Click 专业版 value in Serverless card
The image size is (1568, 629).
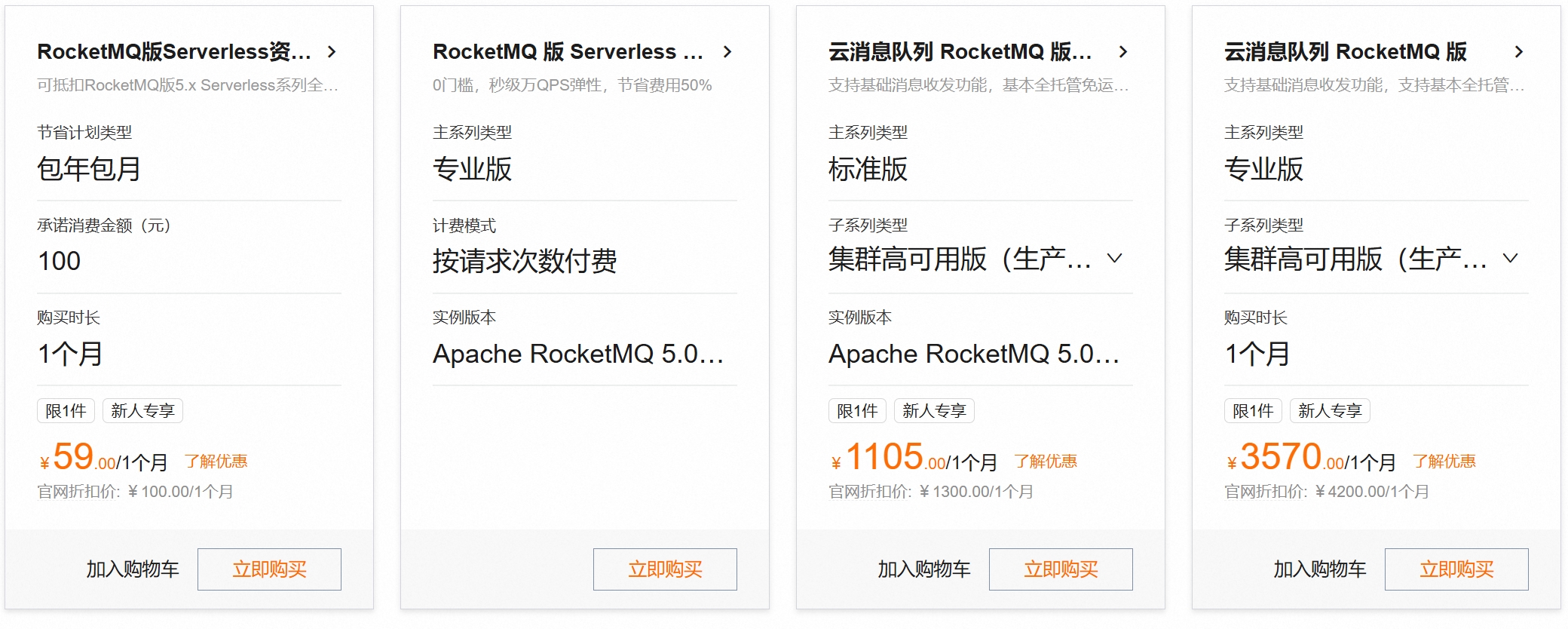[472, 169]
